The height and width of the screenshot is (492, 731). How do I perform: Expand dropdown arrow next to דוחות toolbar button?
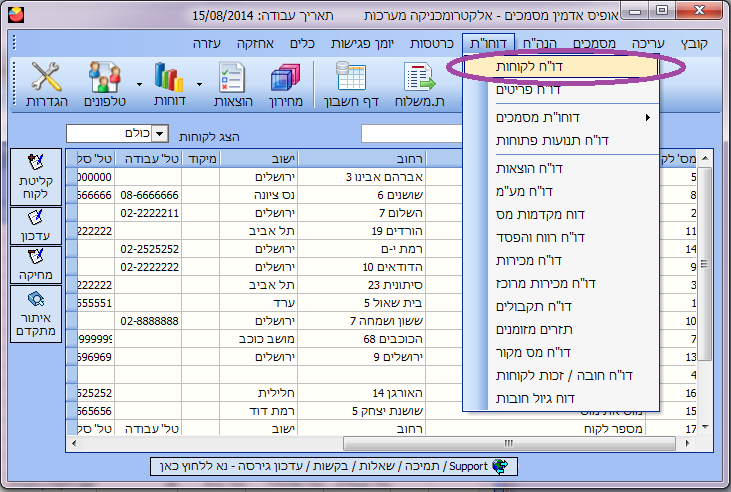(x=200, y=84)
